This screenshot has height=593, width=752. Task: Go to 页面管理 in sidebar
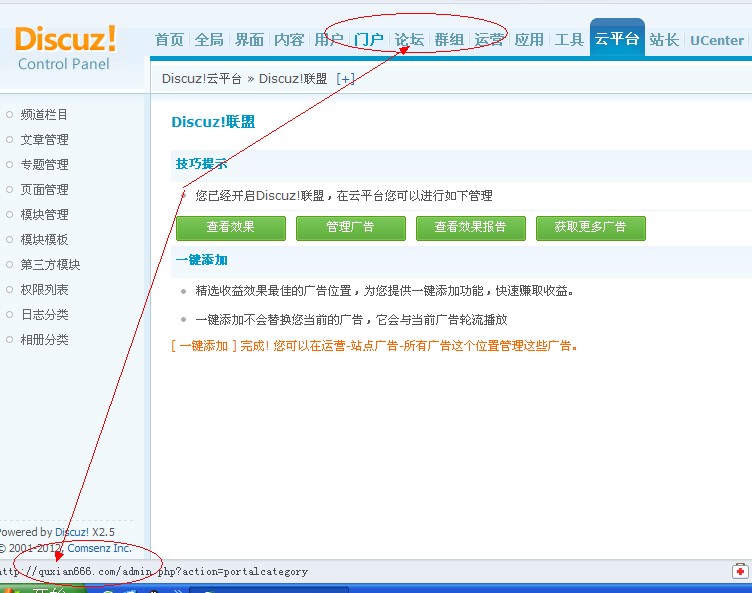[44, 190]
